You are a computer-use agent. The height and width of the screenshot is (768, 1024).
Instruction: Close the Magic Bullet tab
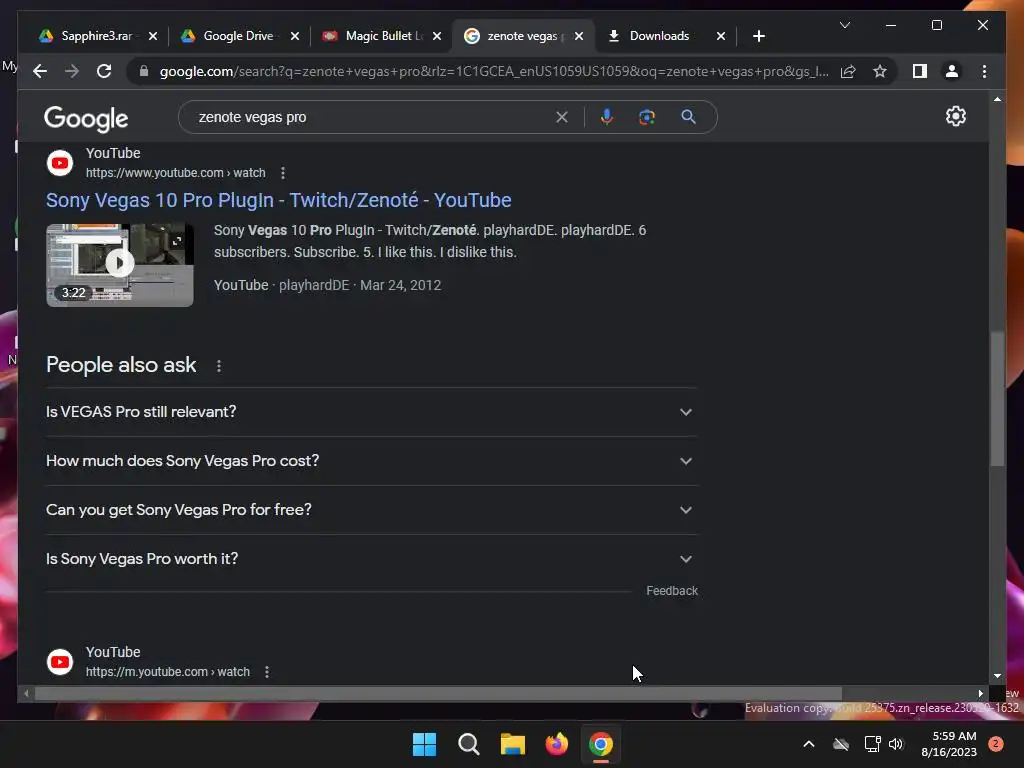click(x=437, y=36)
